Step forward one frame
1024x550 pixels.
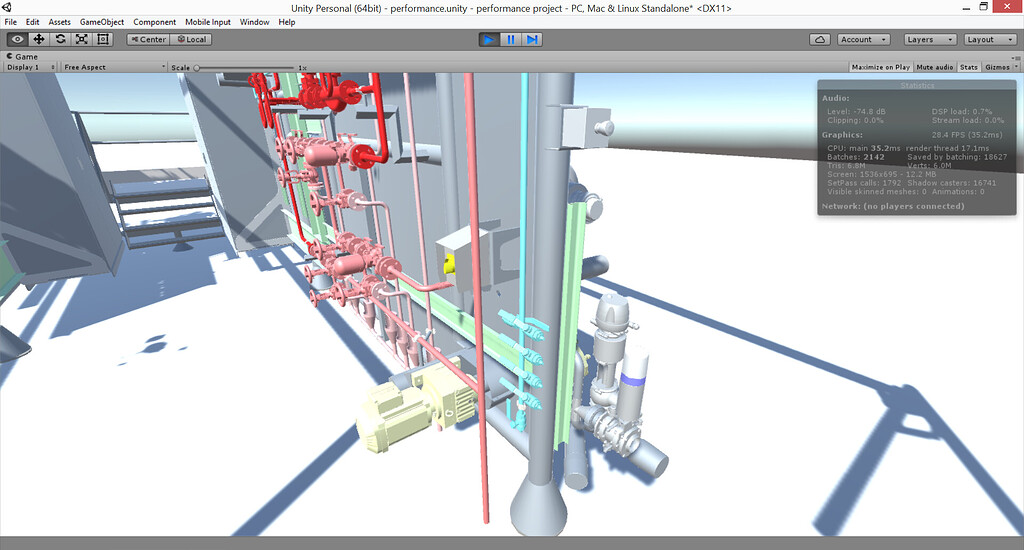[x=532, y=39]
